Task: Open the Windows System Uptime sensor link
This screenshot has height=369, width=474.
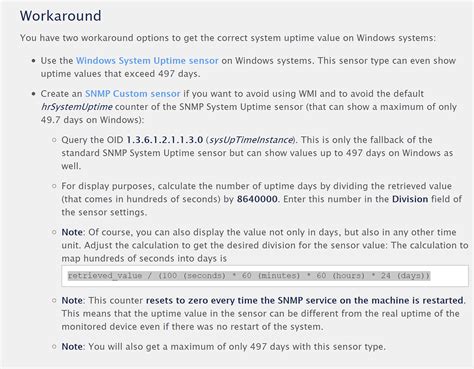Action: click(x=147, y=61)
